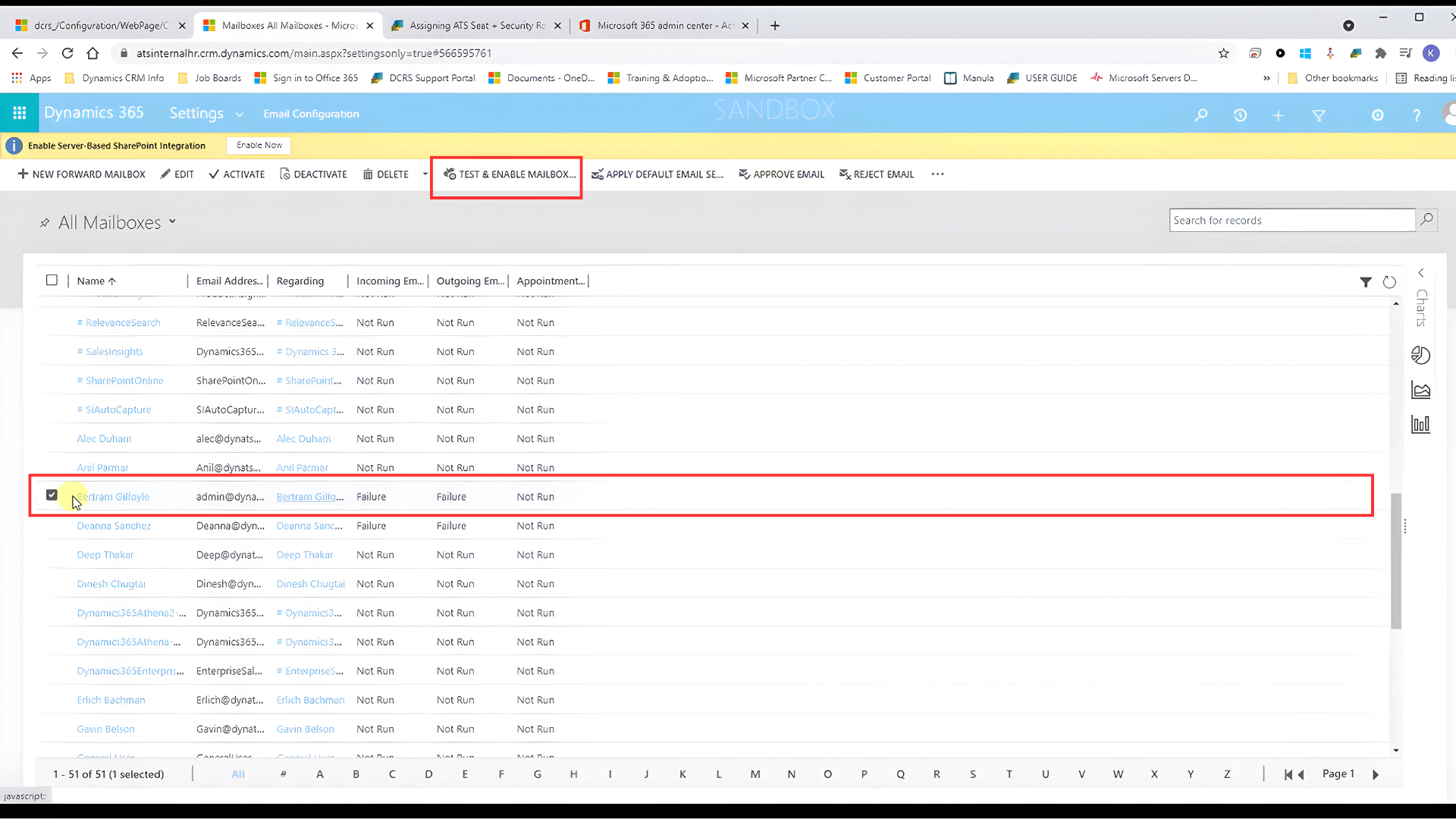Open Other bookmarks folder

click(x=1332, y=78)
